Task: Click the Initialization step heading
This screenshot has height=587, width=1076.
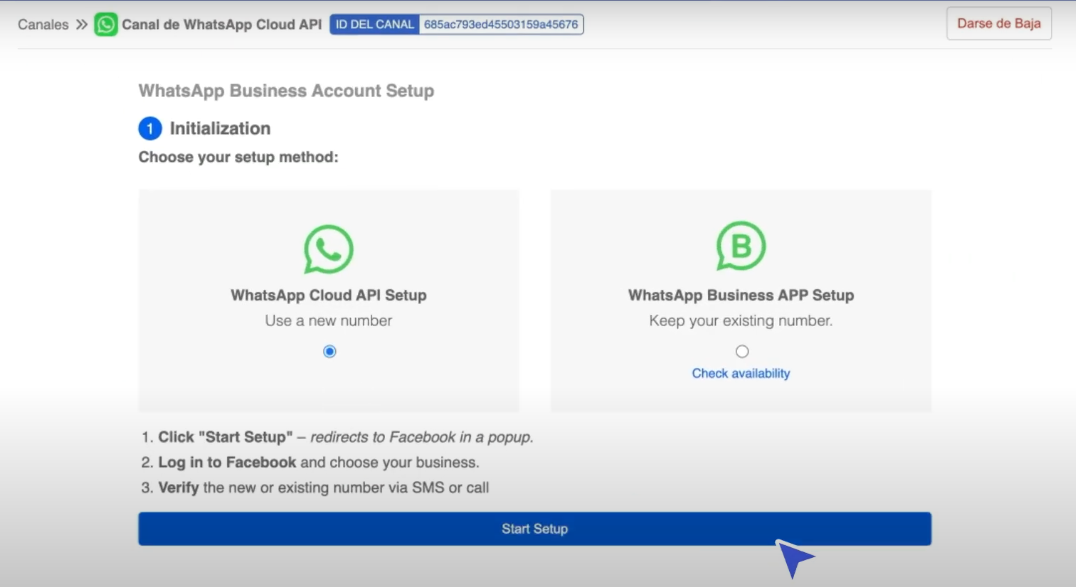Action: [x=220, y=128]
